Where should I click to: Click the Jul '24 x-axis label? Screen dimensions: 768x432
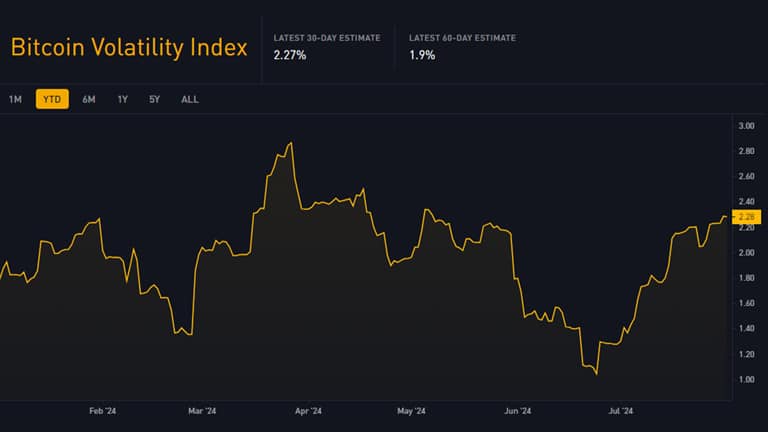tap(620, 411)
